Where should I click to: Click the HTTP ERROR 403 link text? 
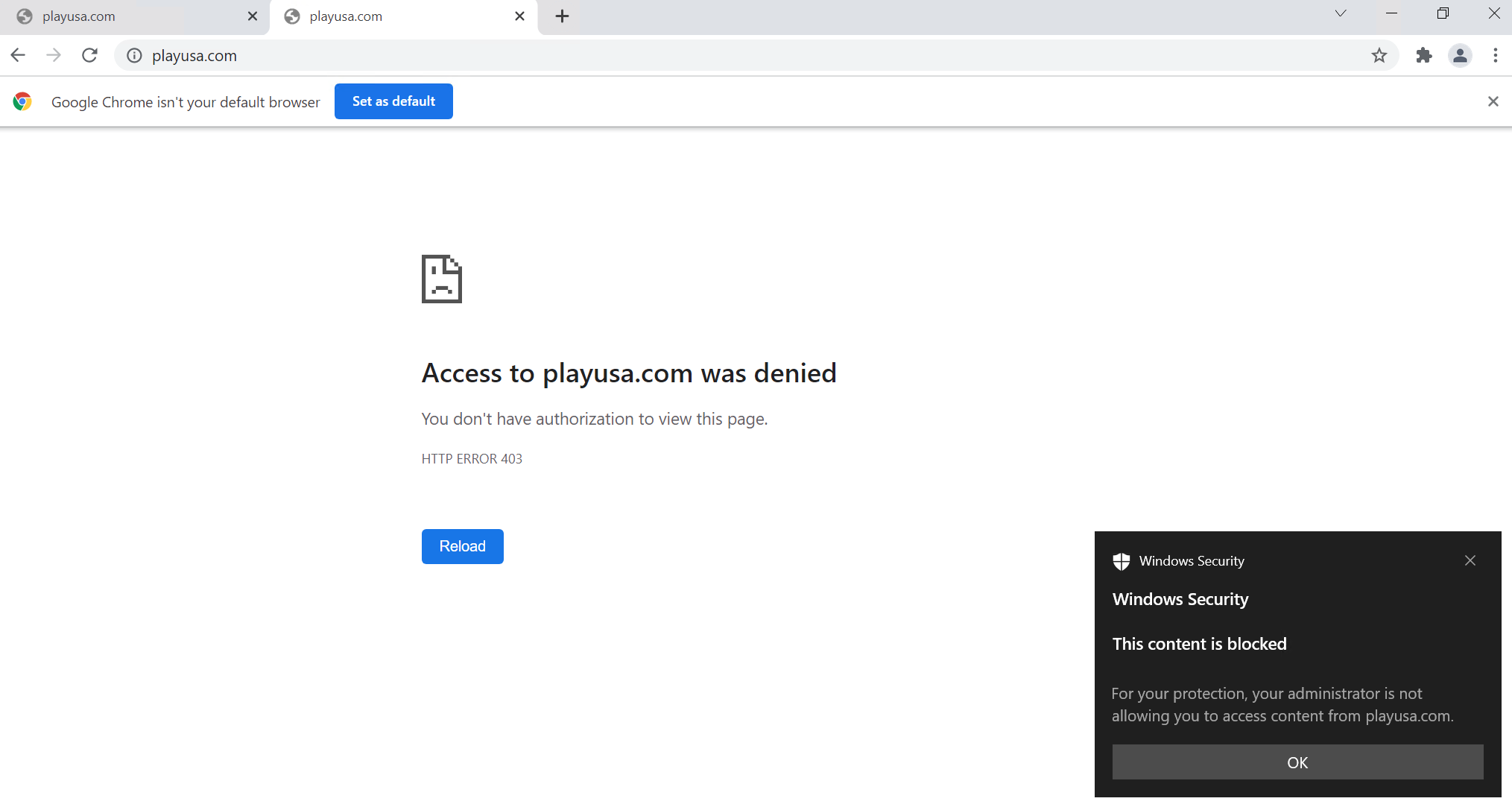(x=472, y=458)
